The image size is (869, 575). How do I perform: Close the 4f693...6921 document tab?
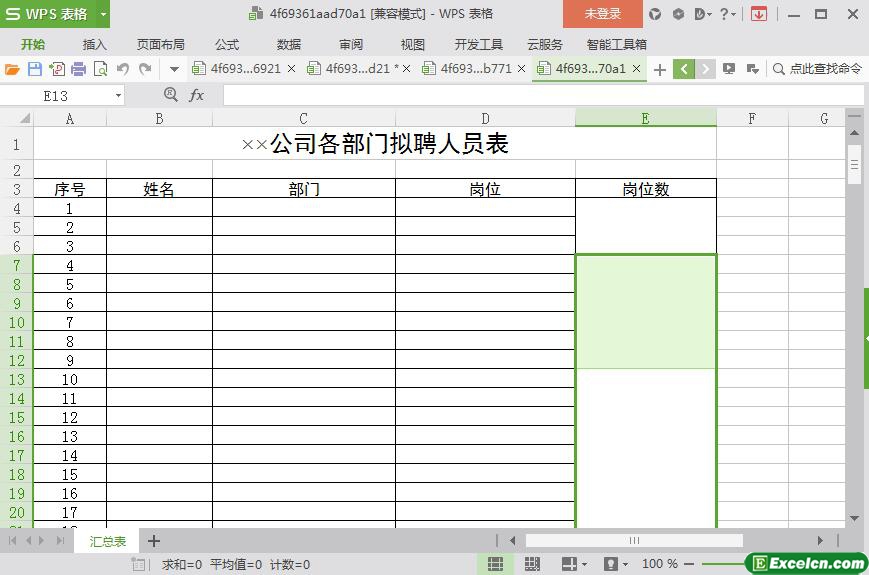pos(292,69)
